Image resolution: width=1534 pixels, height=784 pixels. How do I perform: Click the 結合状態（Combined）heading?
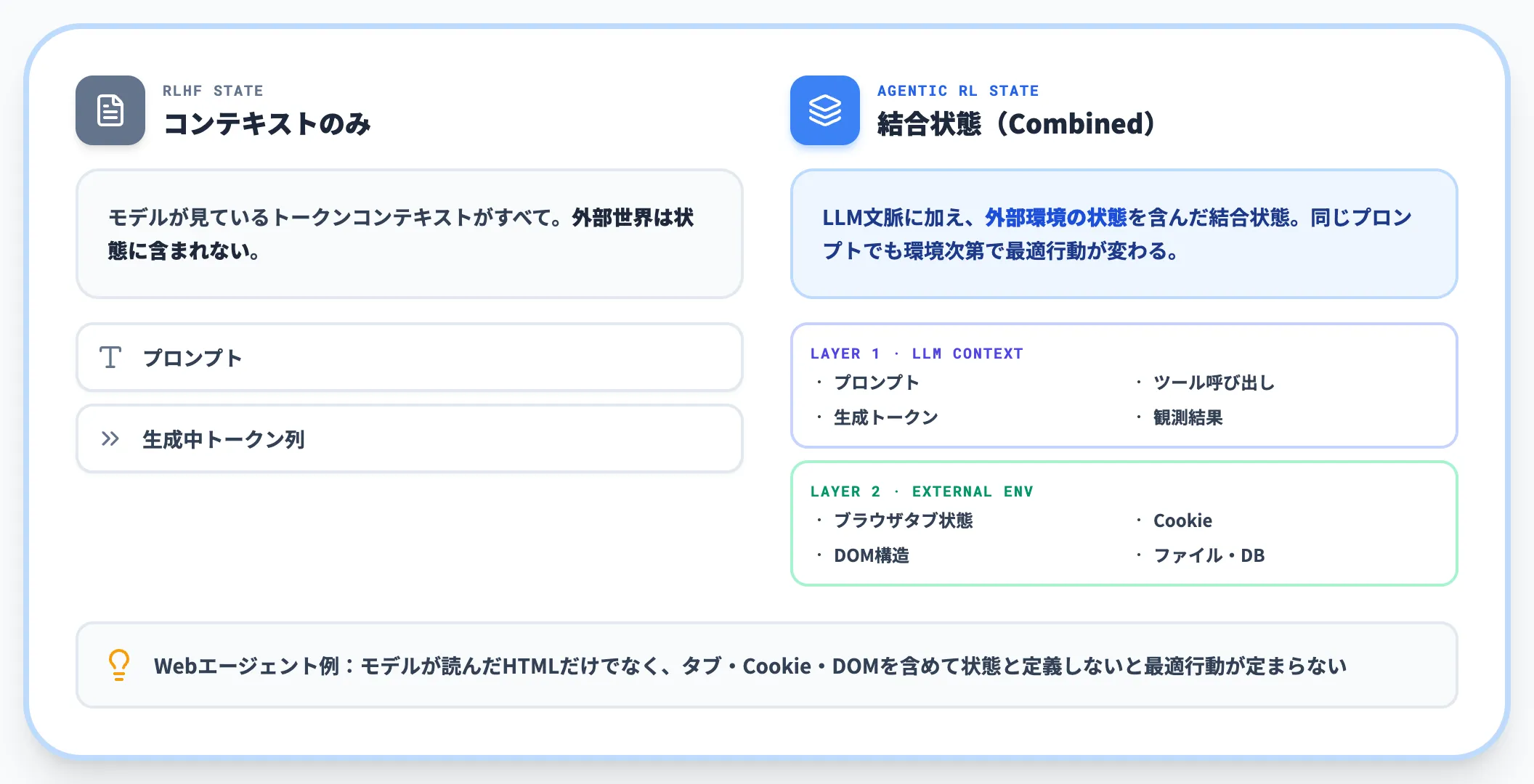(x=1015, y=124)
